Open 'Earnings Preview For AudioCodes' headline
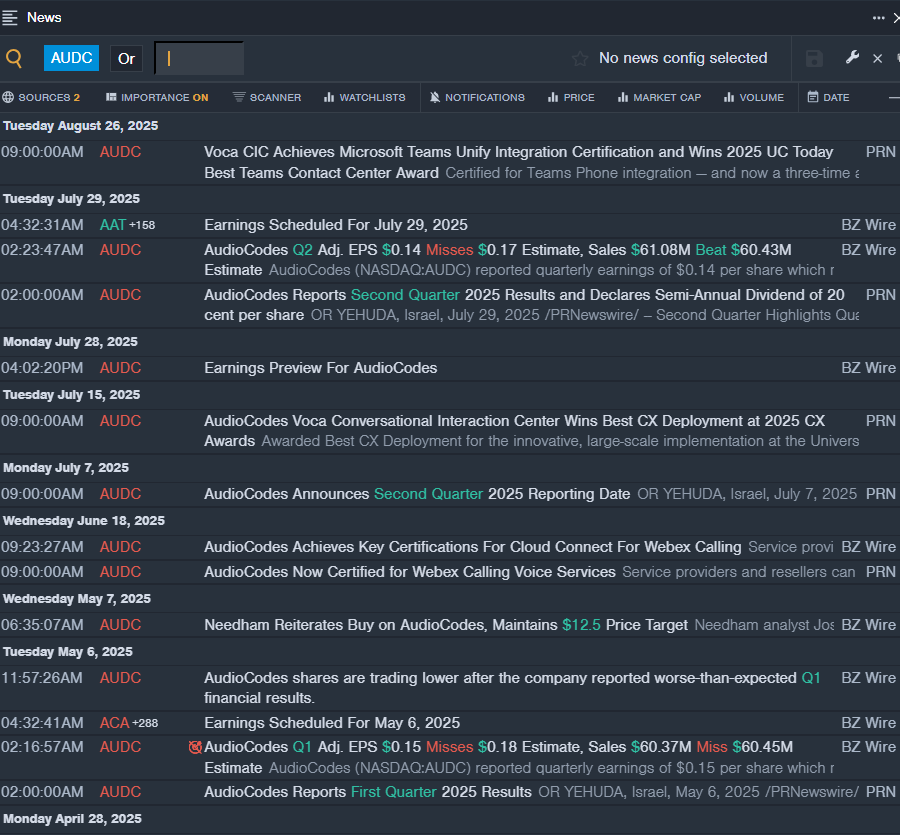The height and width of the screenshot is (835, 900). [320, 368]
